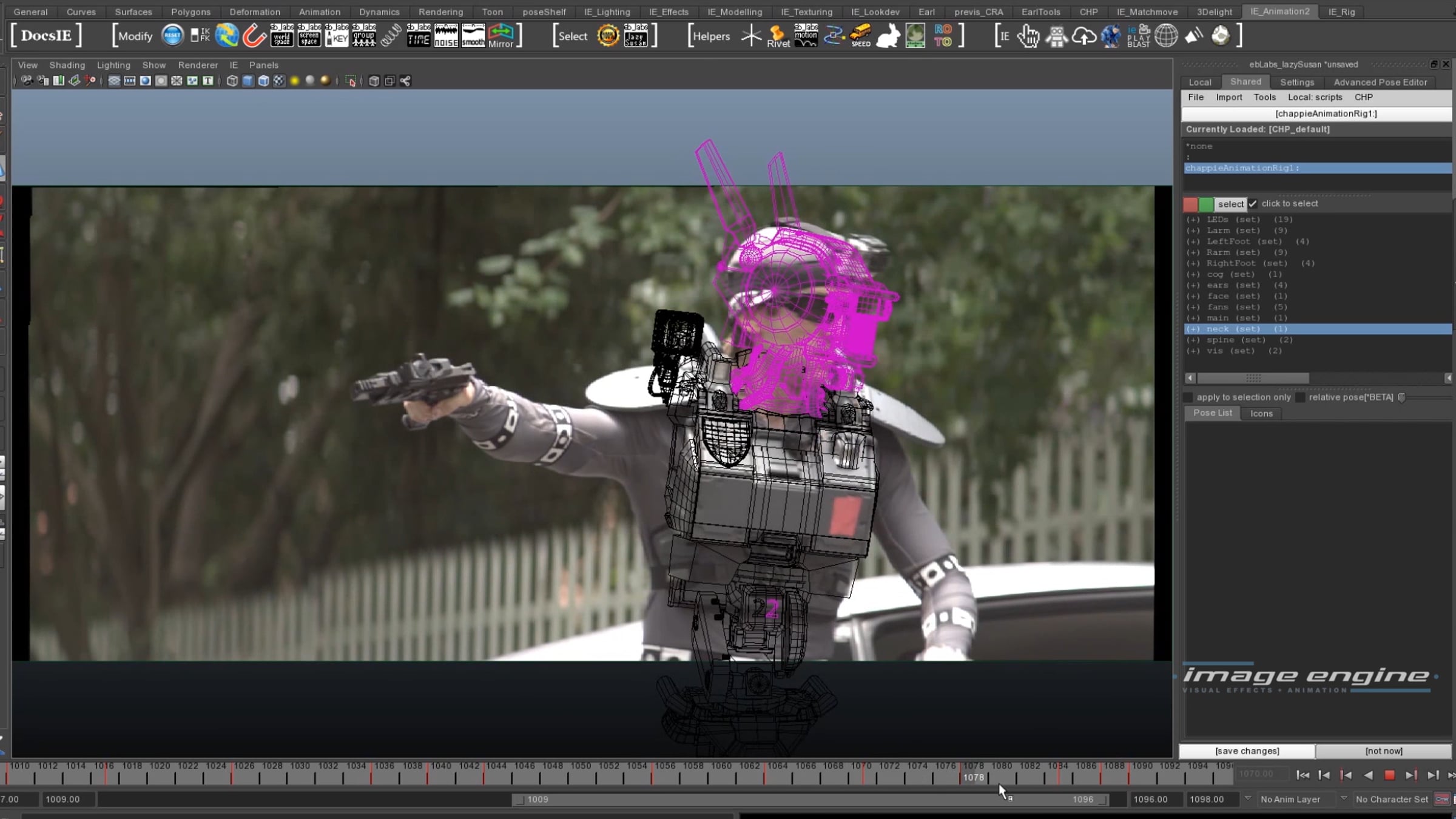Select the Rivet helper tool
Screen dimensions: 1456x819
tap(778, 36)
